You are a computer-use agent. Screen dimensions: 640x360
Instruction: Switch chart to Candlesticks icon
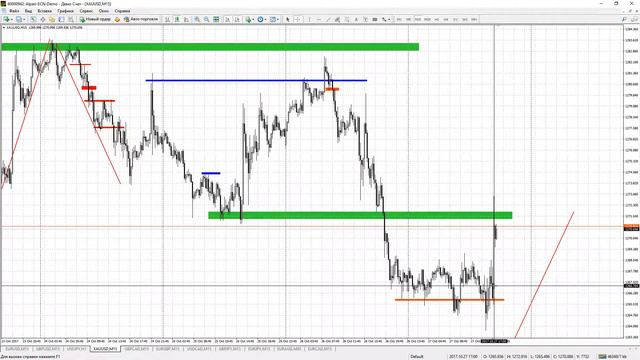[x=177, y=19]
